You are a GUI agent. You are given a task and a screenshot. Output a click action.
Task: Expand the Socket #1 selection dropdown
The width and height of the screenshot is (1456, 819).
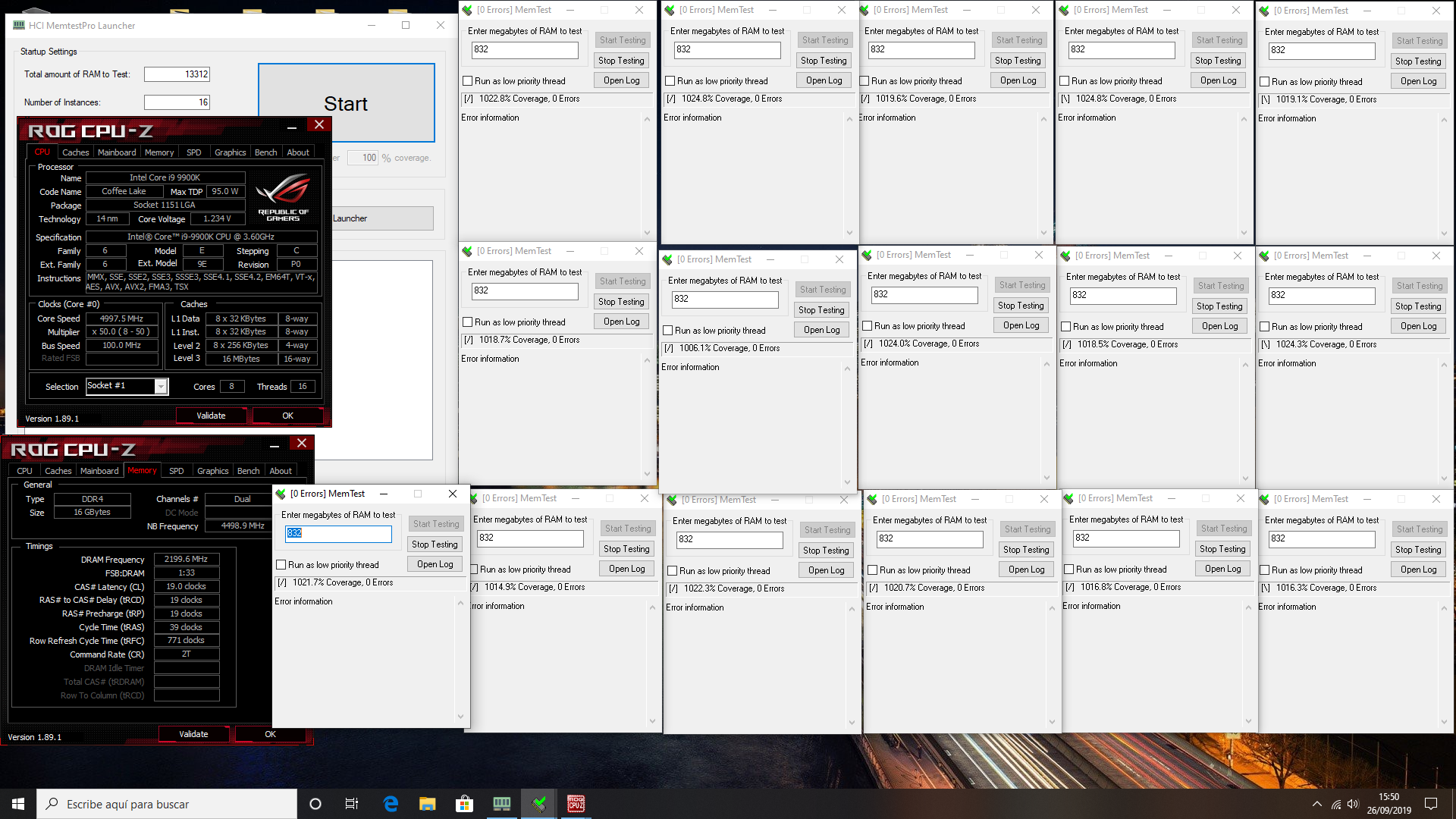pyautogui.click(x=161, y=387)
